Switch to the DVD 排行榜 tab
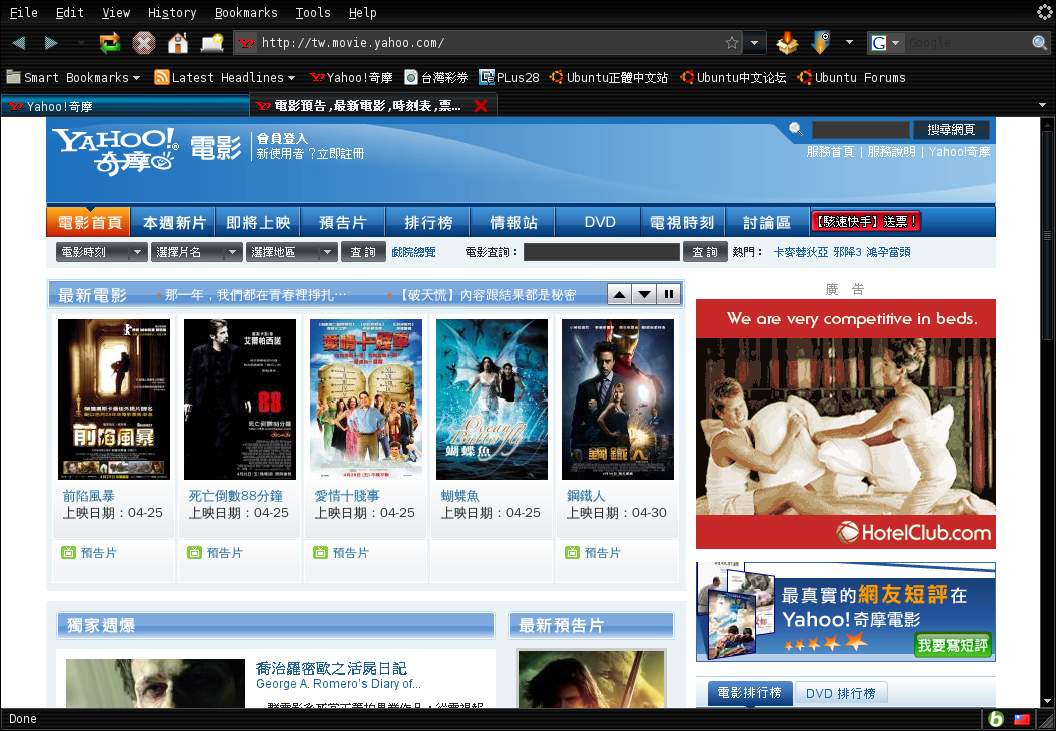The height and width of the screenshot is (731, 1056). pyautogui.click(x=840, y=693)
